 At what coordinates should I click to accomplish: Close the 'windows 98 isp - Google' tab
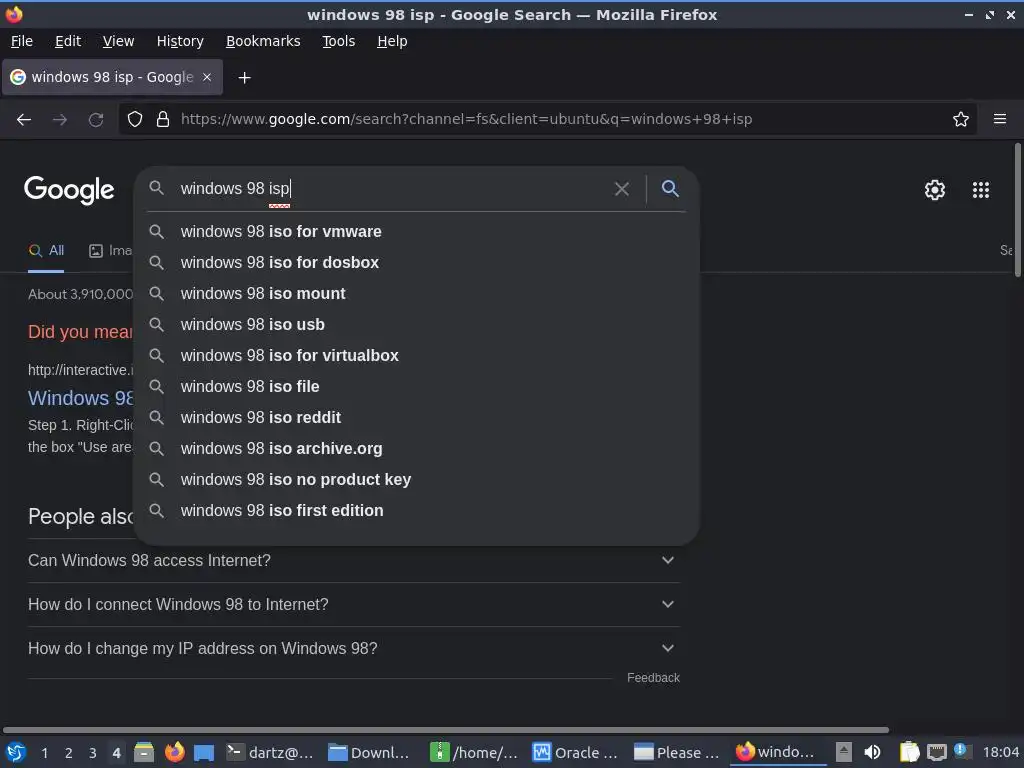tap(207, 77)
